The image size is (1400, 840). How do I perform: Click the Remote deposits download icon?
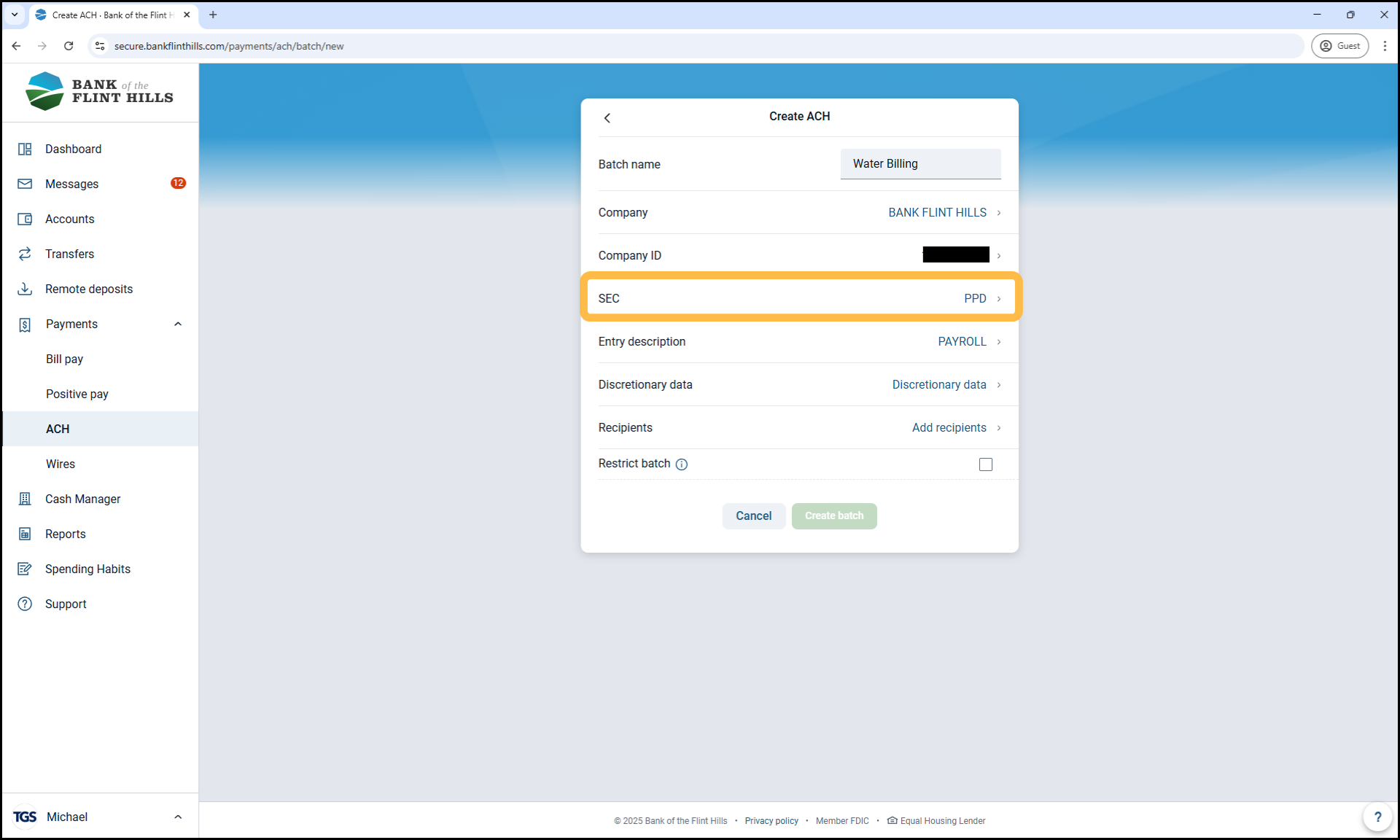(25, 289)
